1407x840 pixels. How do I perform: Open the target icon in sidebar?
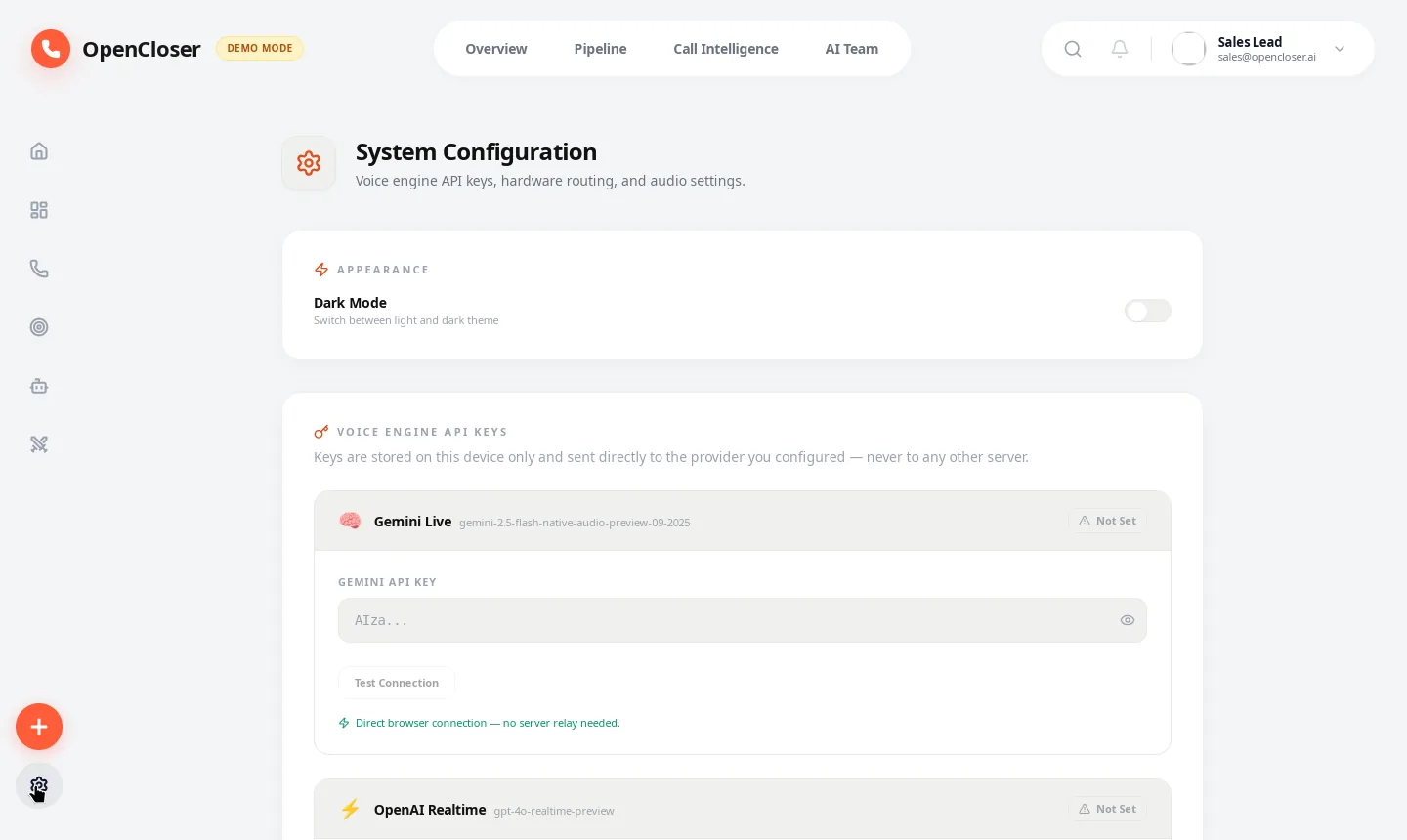[x=39, y=327]
